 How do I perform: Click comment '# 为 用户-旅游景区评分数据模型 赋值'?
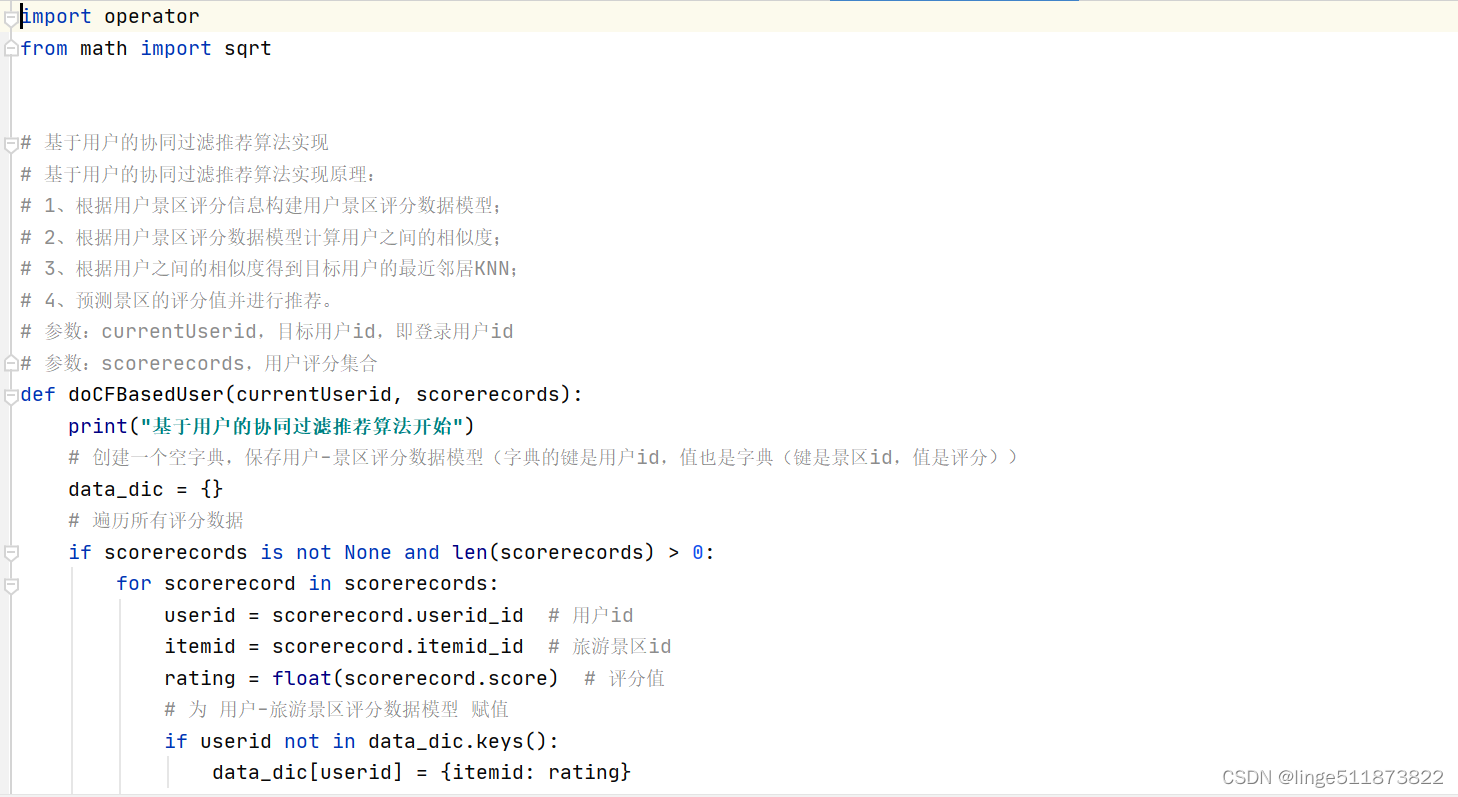click(x=337, y=710)
